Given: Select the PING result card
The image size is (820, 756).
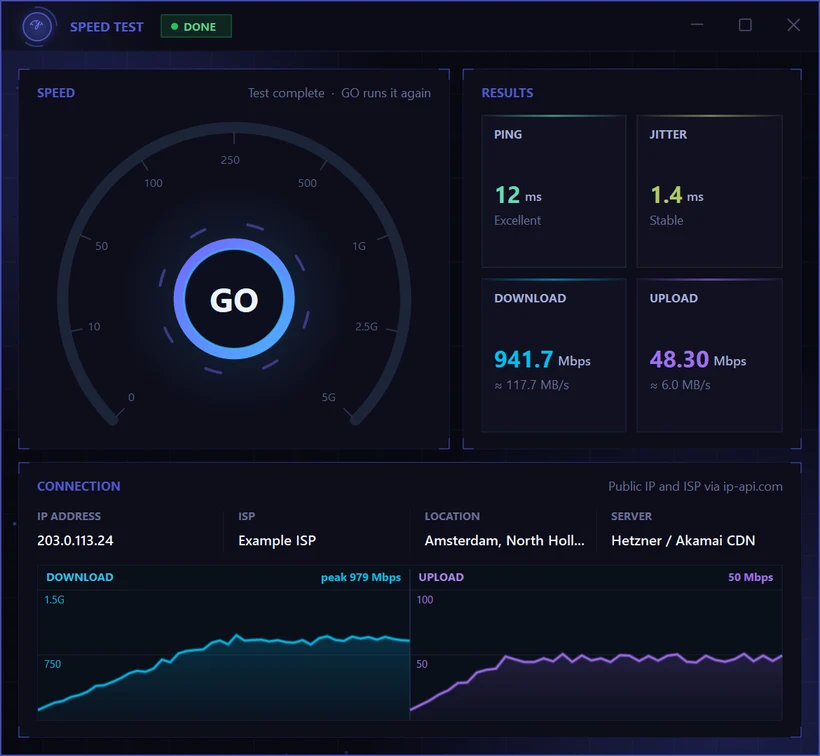Looking at the screenshot, I should (x=554, y=191).
